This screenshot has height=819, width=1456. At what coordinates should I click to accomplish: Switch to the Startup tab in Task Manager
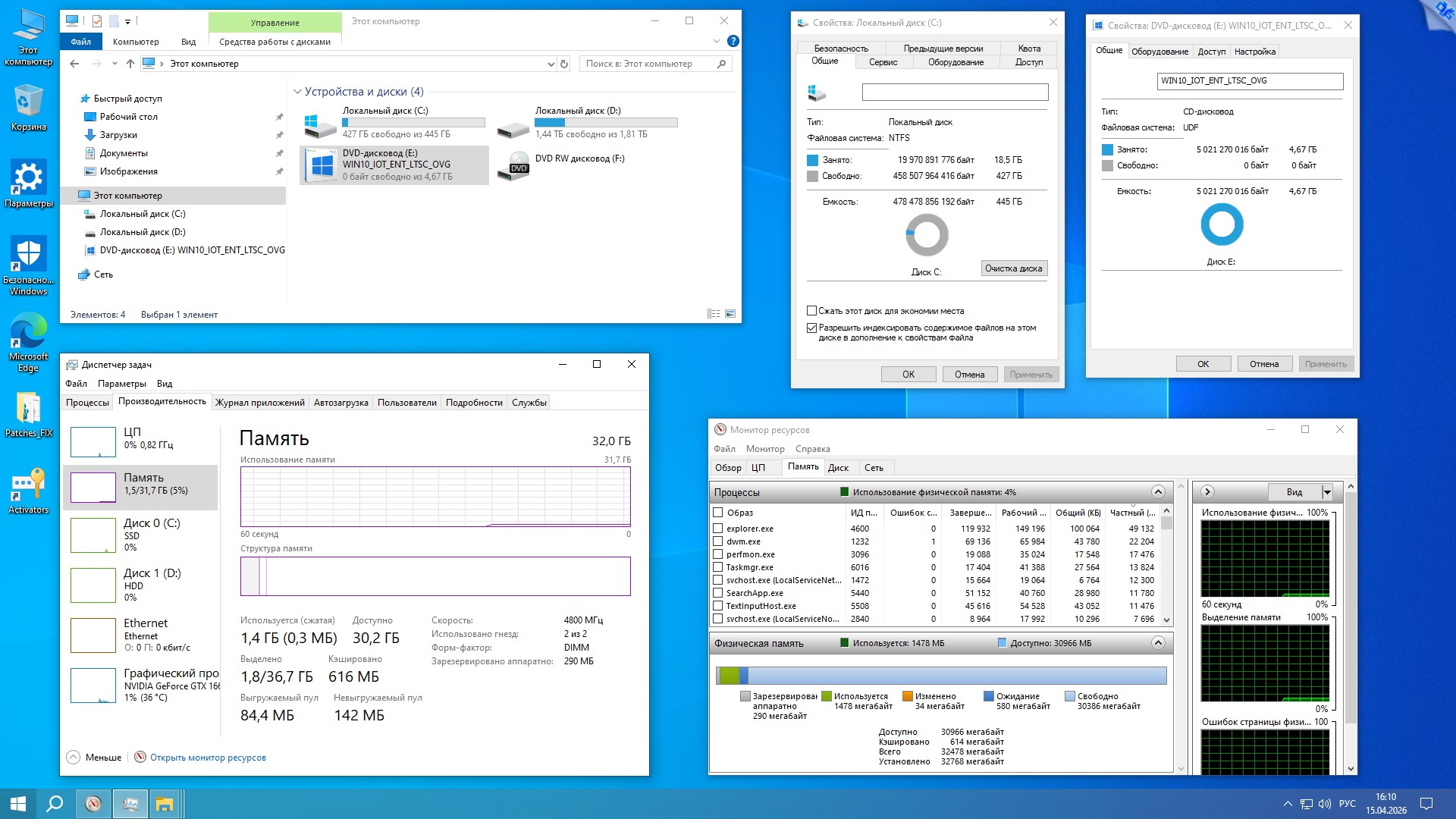point(340,403)
